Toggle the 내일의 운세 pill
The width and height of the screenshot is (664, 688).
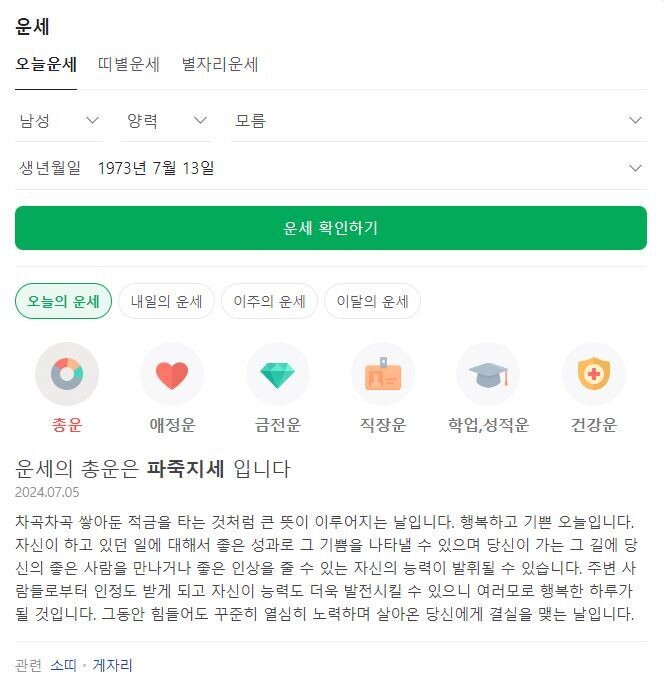(x=166, y=301)
